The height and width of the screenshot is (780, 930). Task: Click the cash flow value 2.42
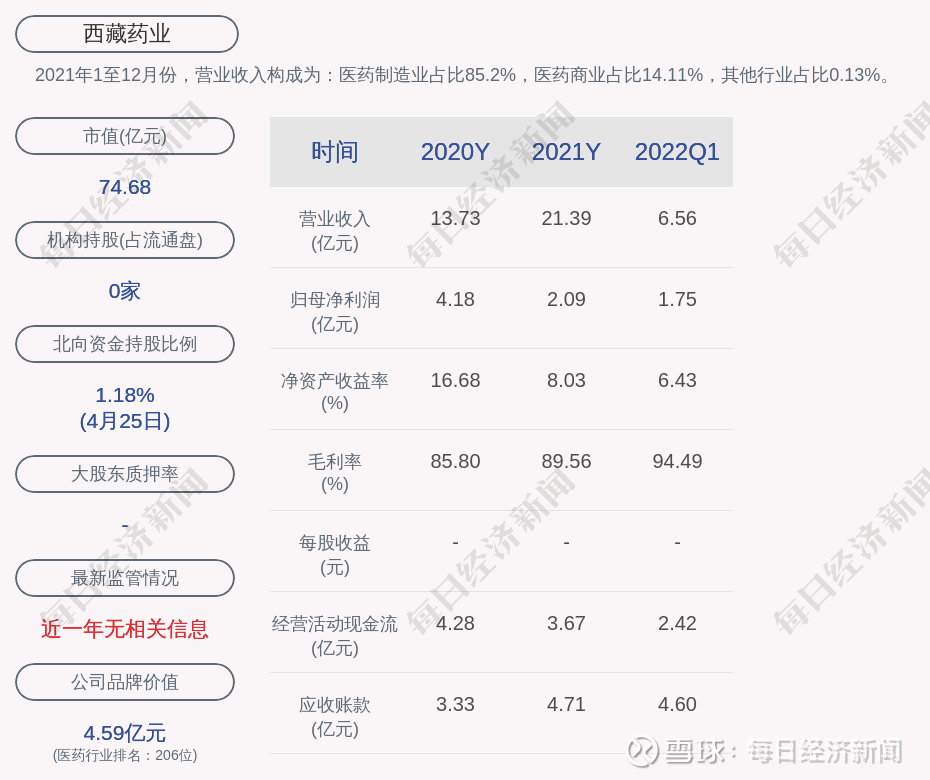tap(677, 623)
